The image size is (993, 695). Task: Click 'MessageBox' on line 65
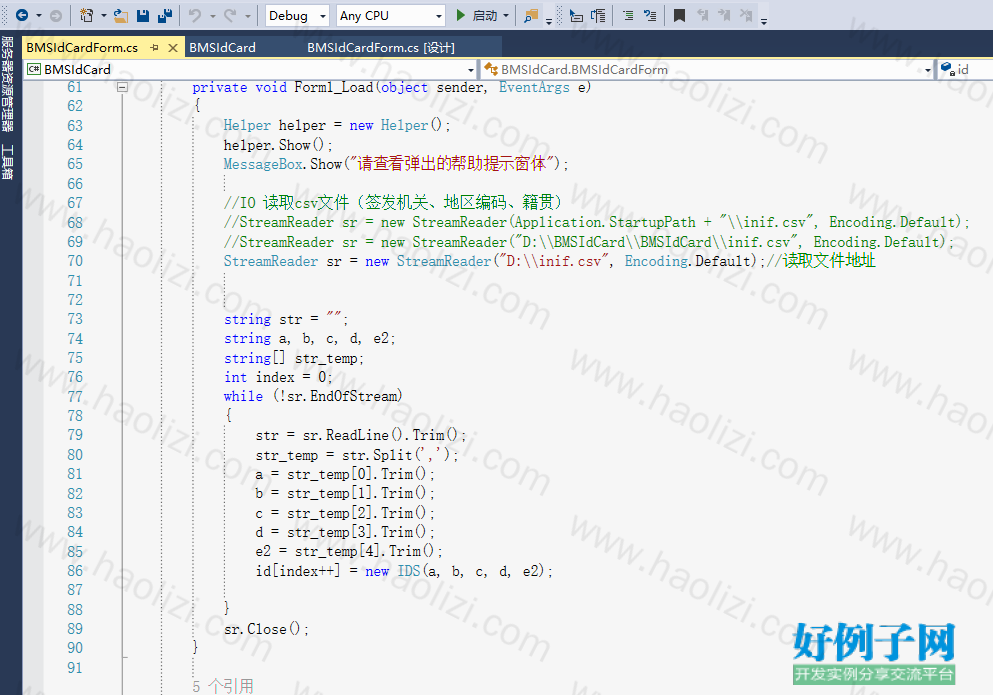coord(263,164)
